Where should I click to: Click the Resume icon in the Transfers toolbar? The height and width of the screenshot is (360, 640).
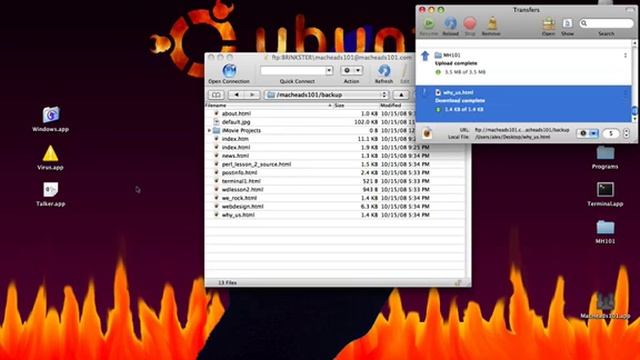click(x=429, y=23)
